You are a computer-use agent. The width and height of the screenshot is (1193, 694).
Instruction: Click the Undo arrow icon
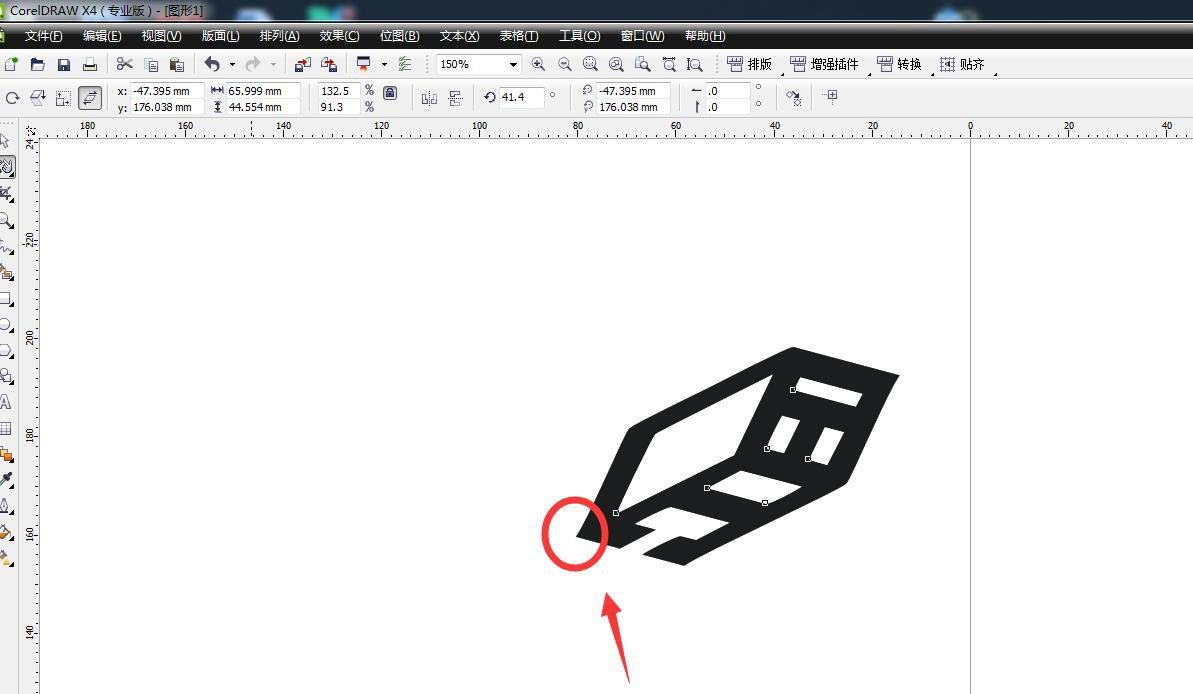click(x=212, y=65)
